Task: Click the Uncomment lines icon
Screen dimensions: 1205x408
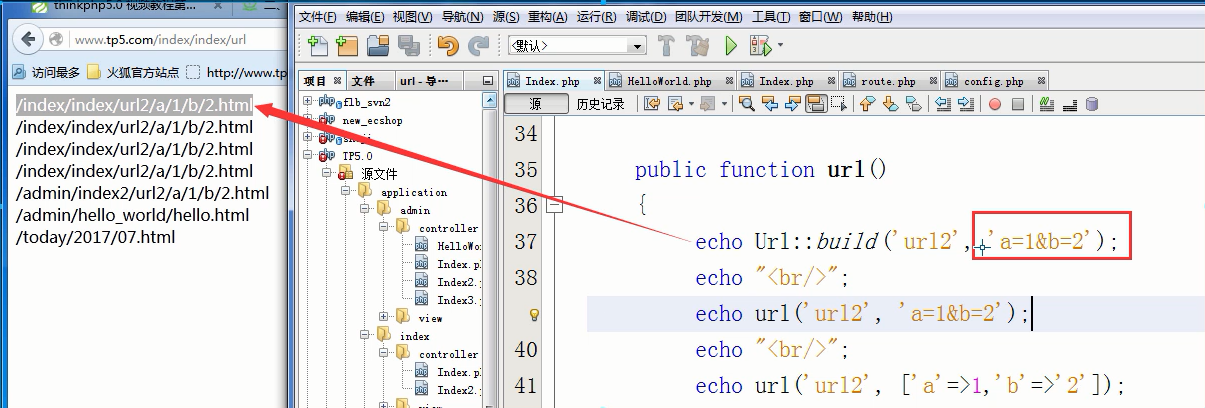Action: pos(1069,103)
